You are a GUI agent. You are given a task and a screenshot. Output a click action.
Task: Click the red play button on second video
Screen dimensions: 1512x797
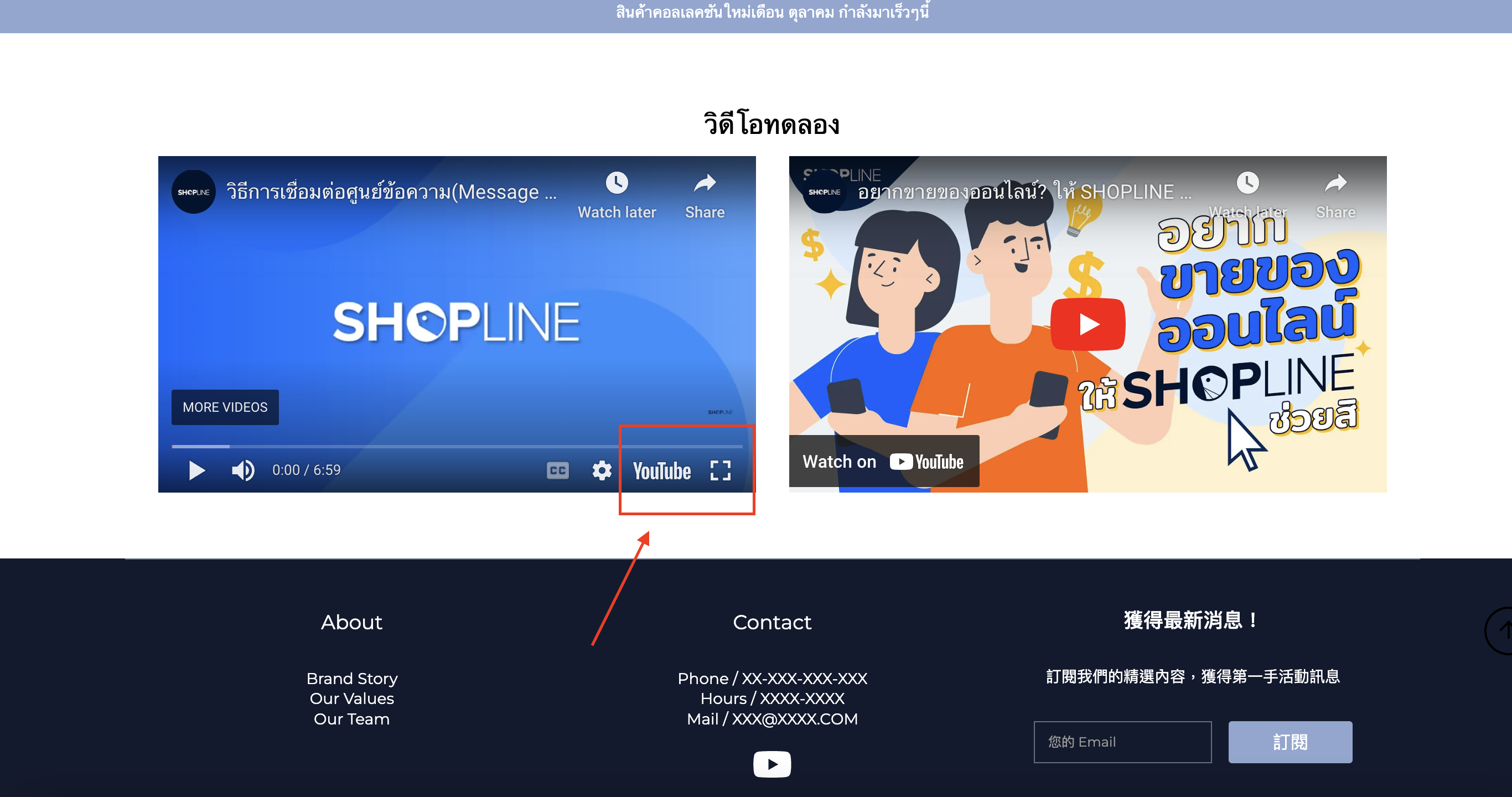tap(1088, 324)
